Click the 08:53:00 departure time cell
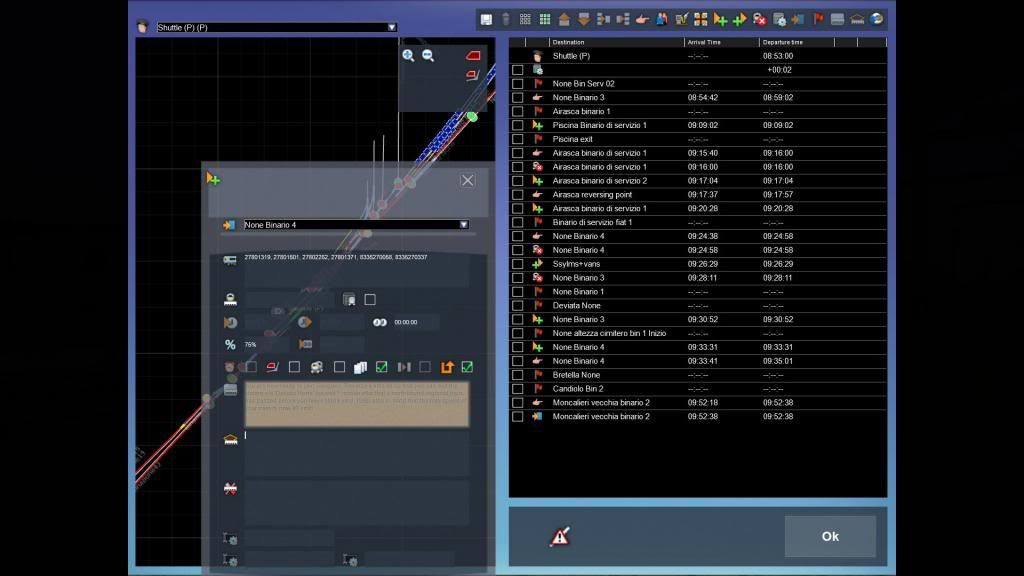Viewport: 1024px width, 576px height. [x=778, y=56]
